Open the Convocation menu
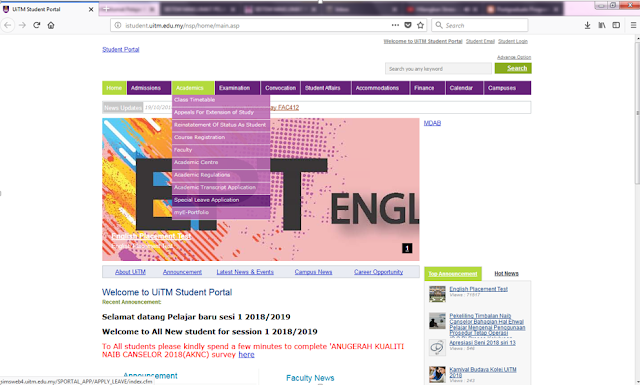The height and width of the screenshot is (385, 640). [x=280, y=88]
